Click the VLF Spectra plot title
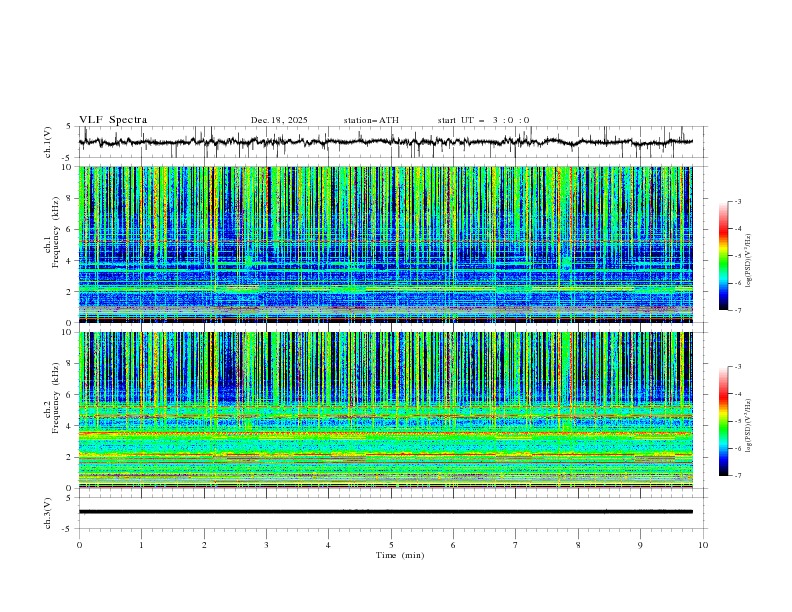 point(113,120)
